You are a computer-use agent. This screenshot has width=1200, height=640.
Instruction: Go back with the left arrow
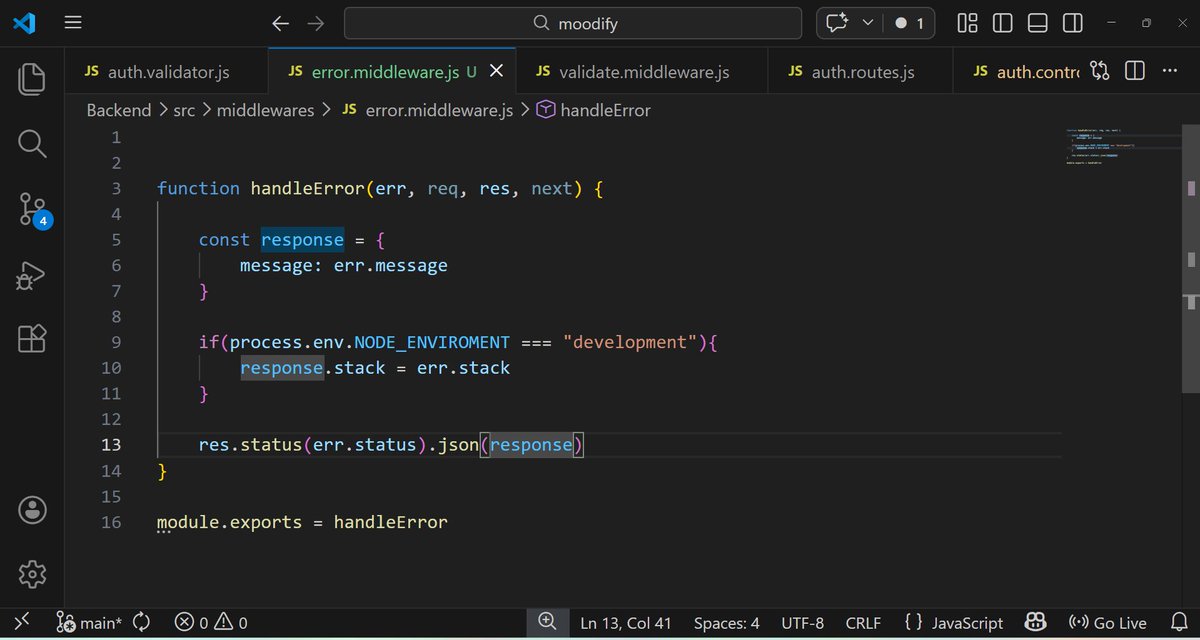tap(281, 23)
